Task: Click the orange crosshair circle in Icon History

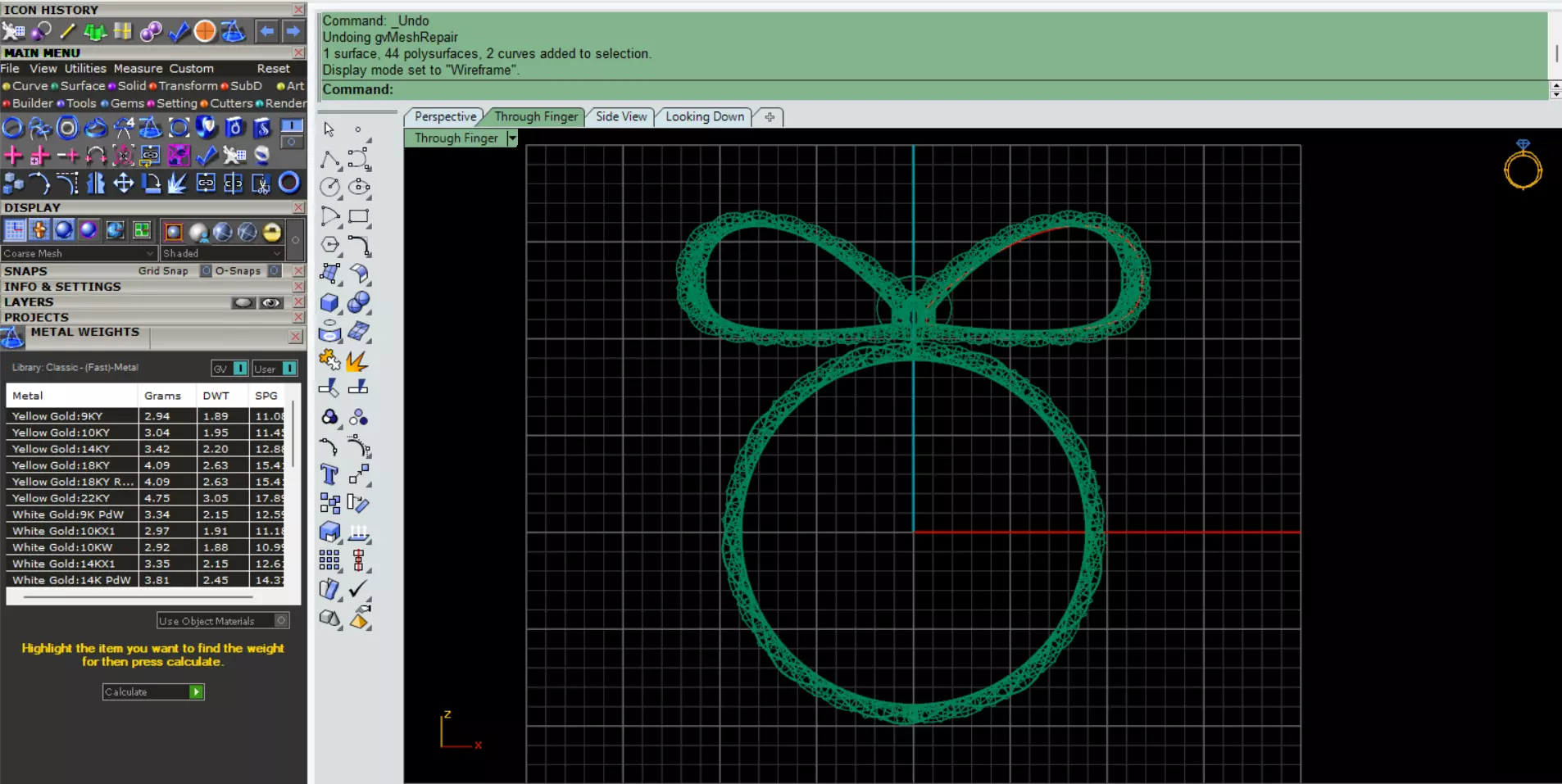Action: tap(205, 31)
